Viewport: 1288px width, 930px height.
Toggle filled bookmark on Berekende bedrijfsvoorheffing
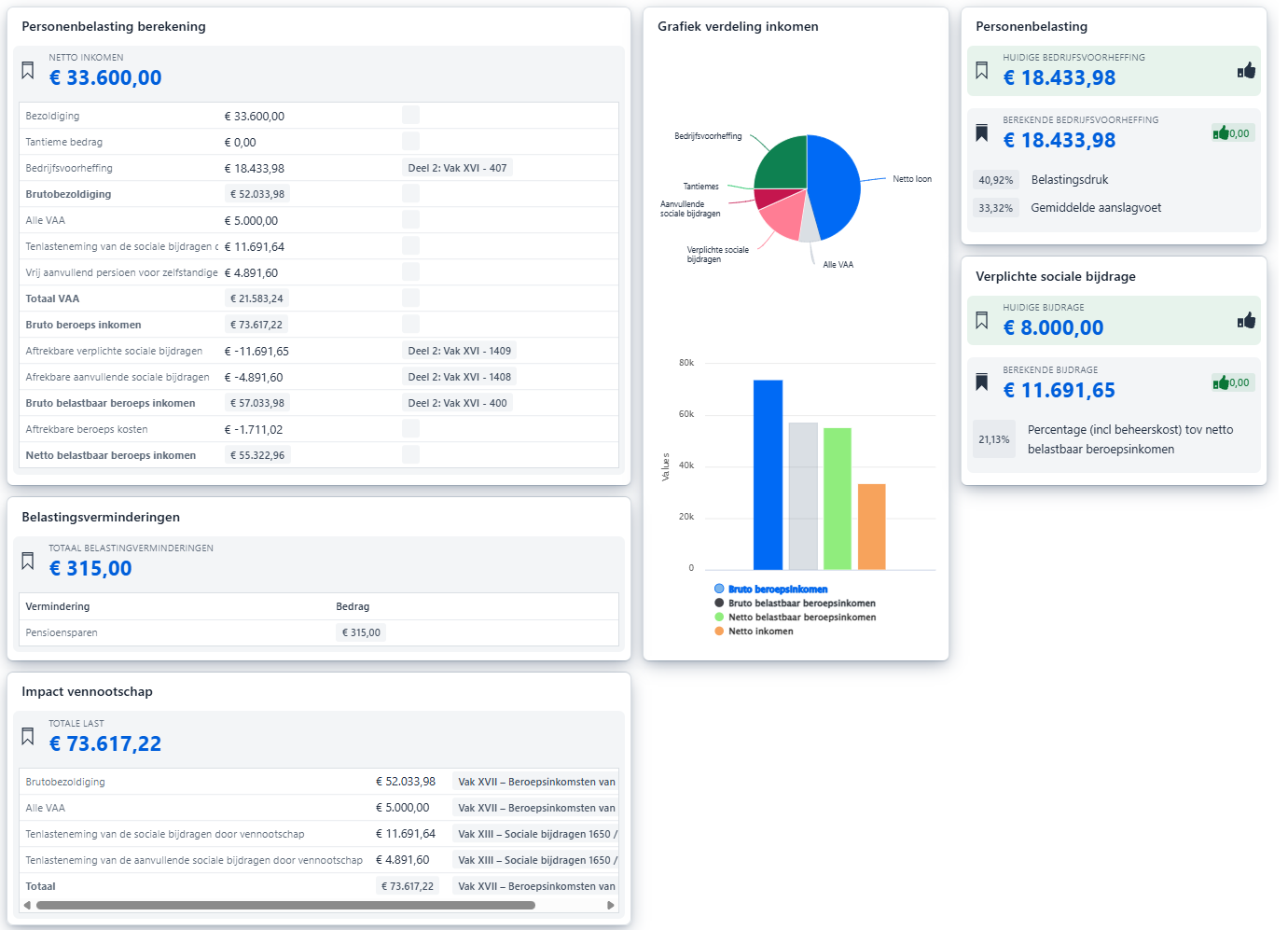point(981,132)
